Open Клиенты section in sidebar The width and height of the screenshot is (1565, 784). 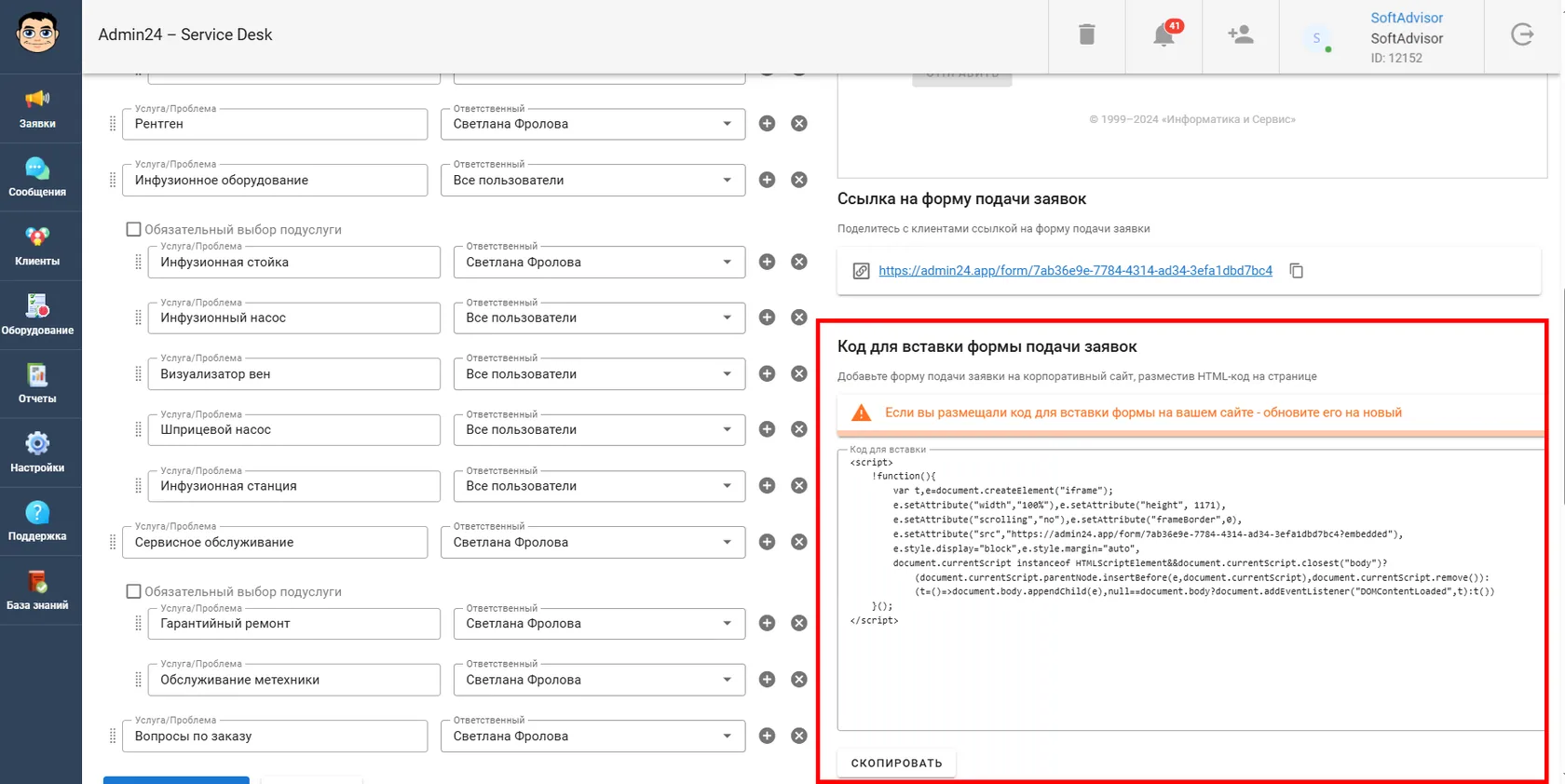[x=37, y=247]
